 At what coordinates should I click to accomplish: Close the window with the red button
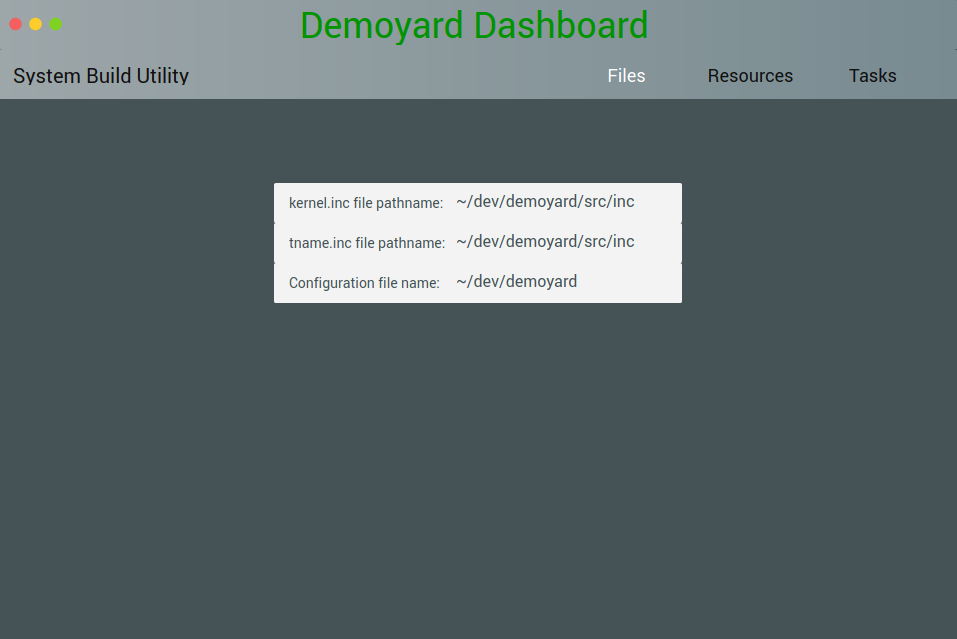[16, 24]
